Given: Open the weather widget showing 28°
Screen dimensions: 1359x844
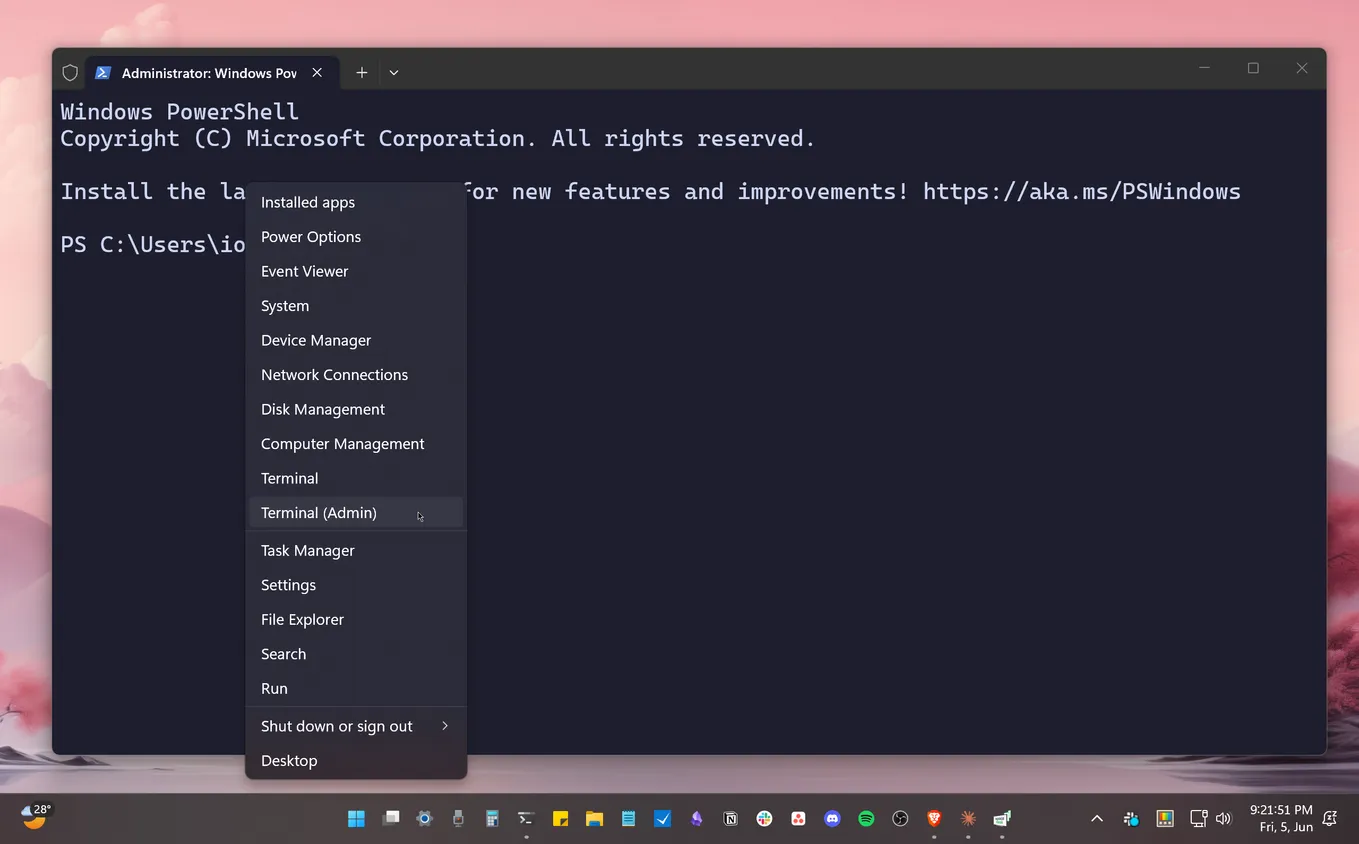Looking at the screenshot, I should pyautogui.click(x=36, y=817).
